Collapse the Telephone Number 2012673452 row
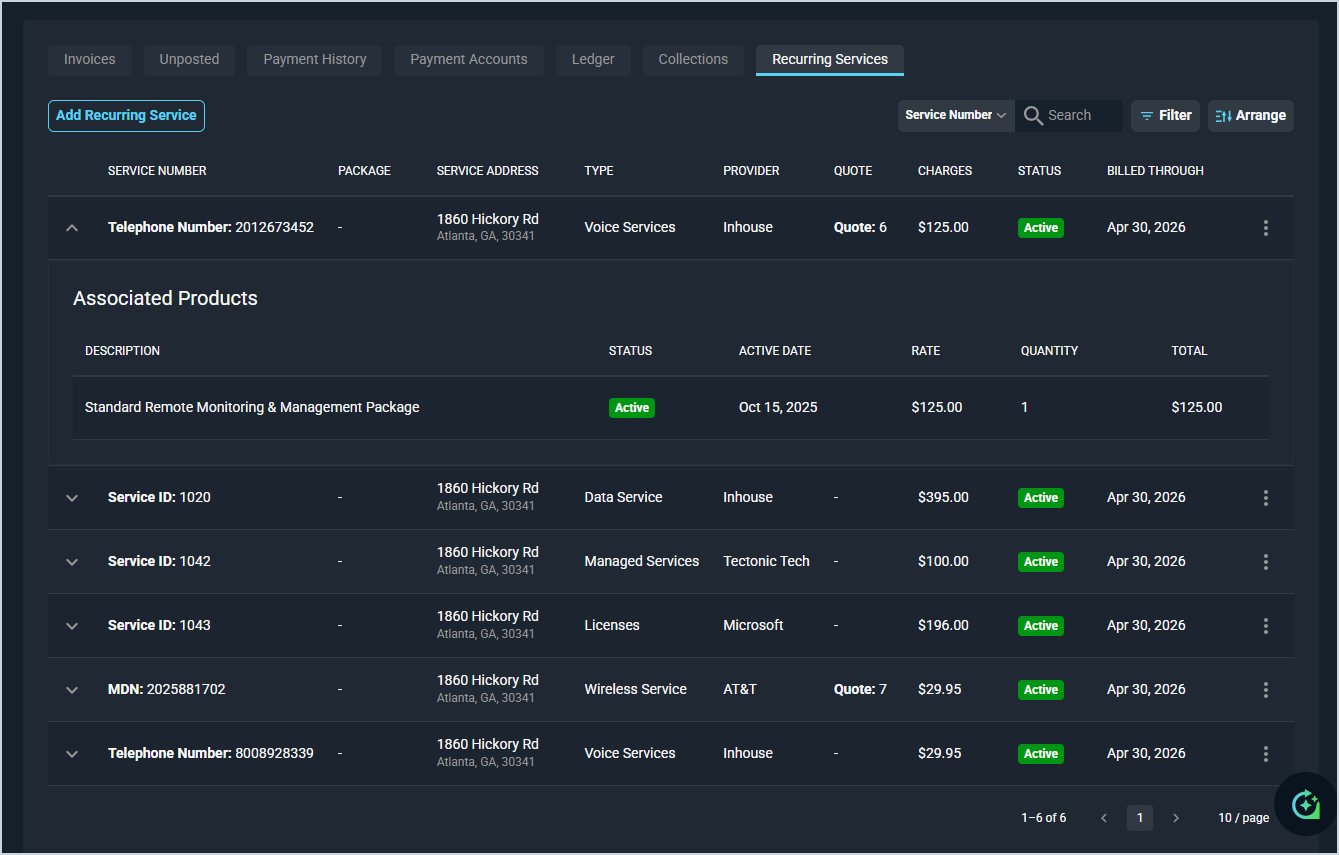 point(72,228)
